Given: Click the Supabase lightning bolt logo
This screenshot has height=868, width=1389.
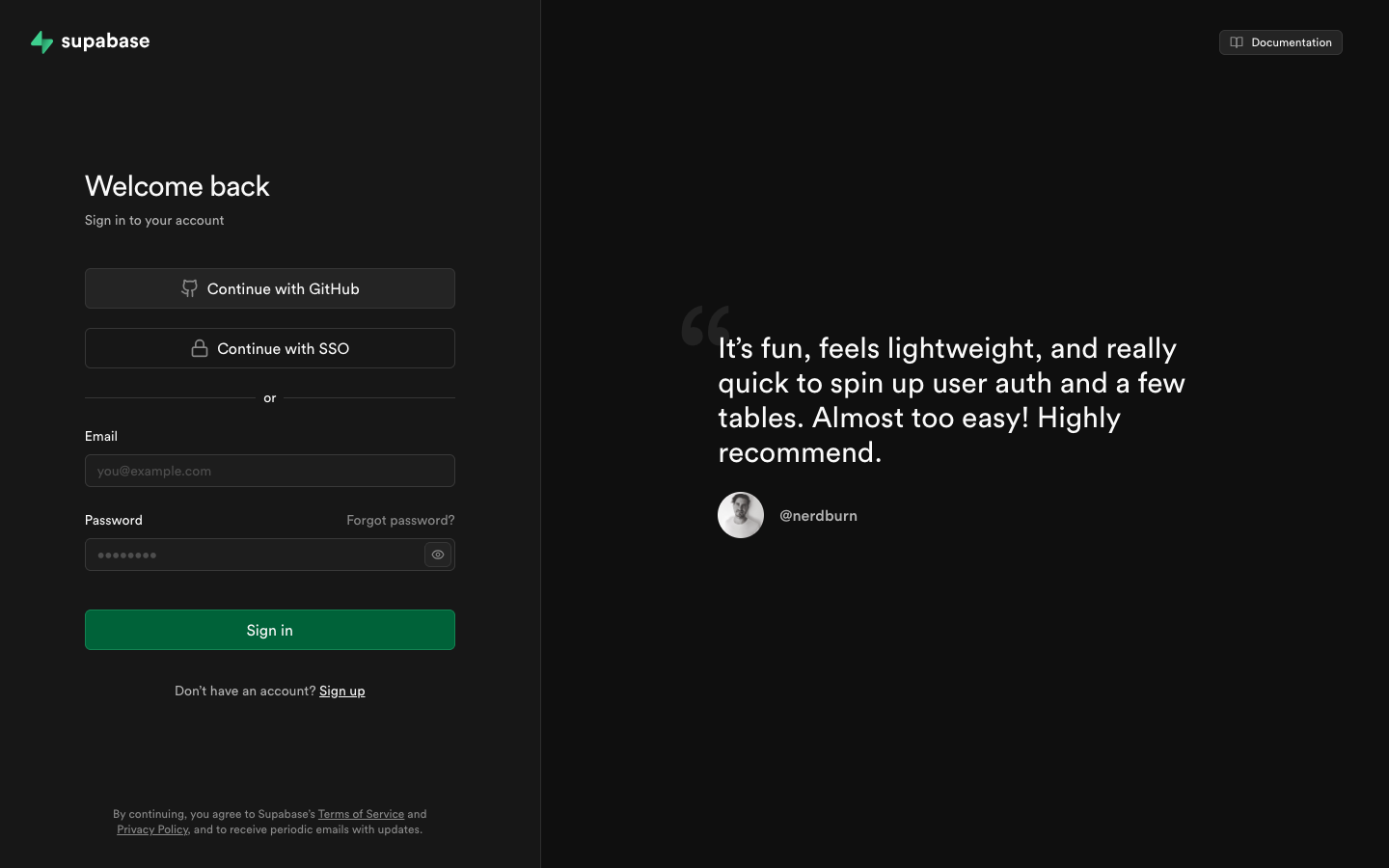Looking at the screenshot, I should click(x=41, y=41).
